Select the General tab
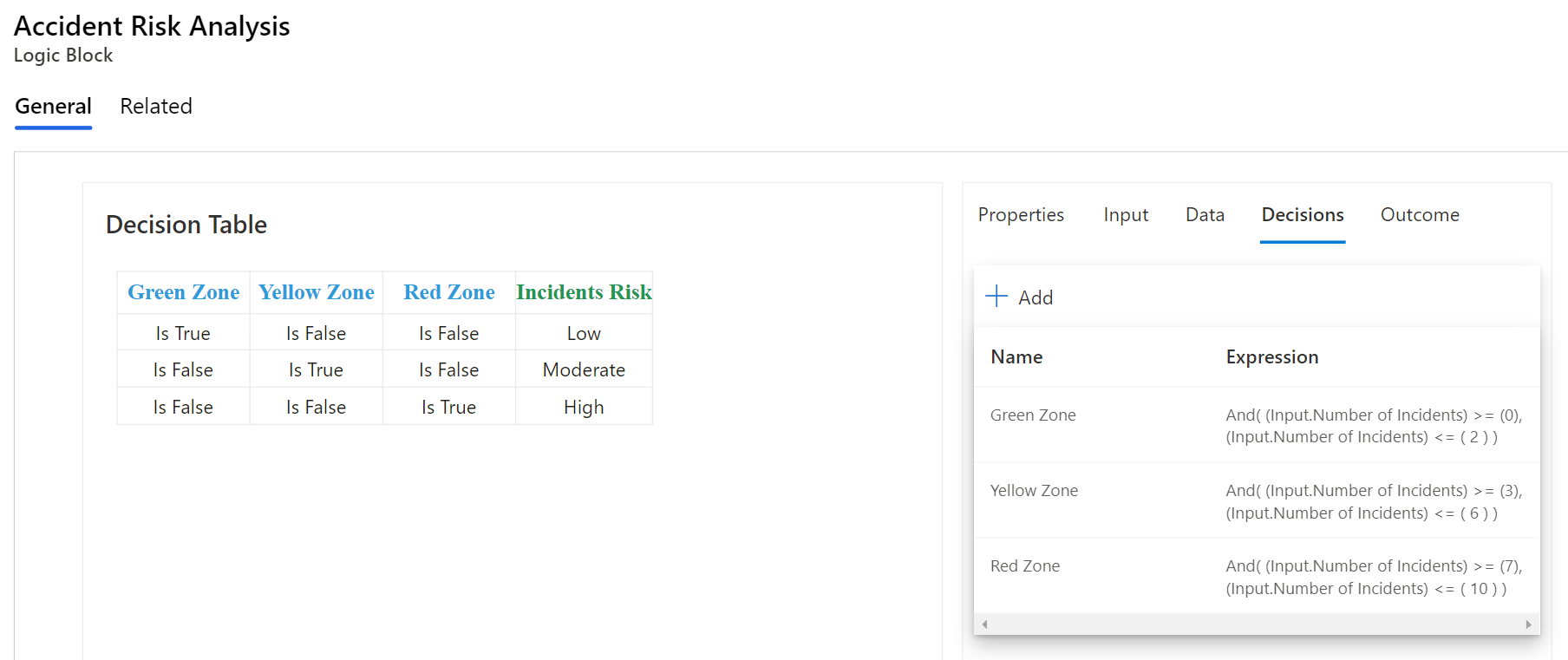Image resolution: width=1568 pixels, height=660 pixels. tap(53, 107)
